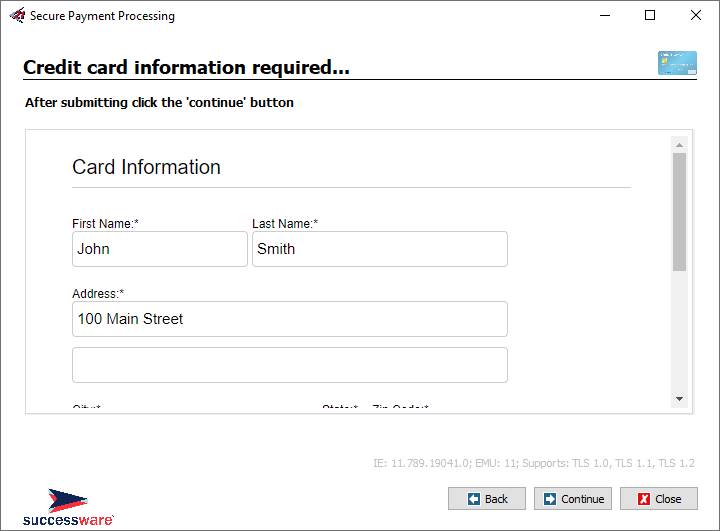Click the Successware app icon in title bar

pos(16,16)
